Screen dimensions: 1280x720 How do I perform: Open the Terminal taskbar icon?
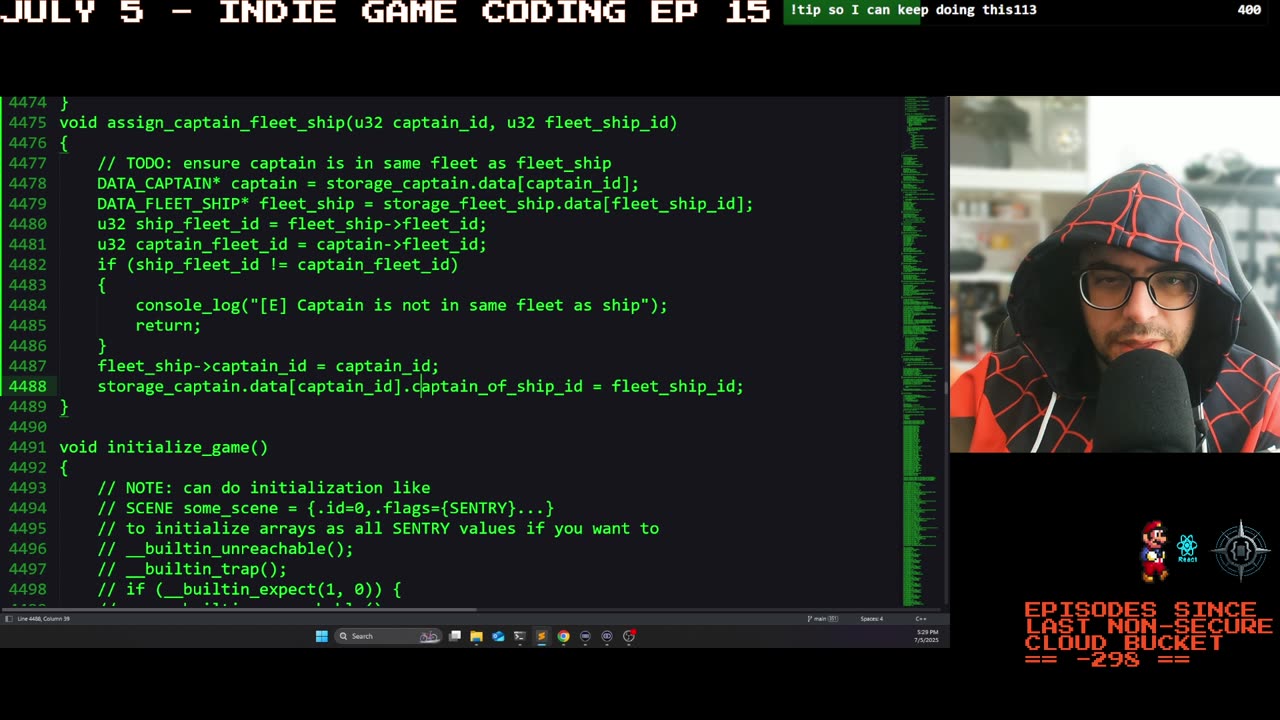click(519, 636)
